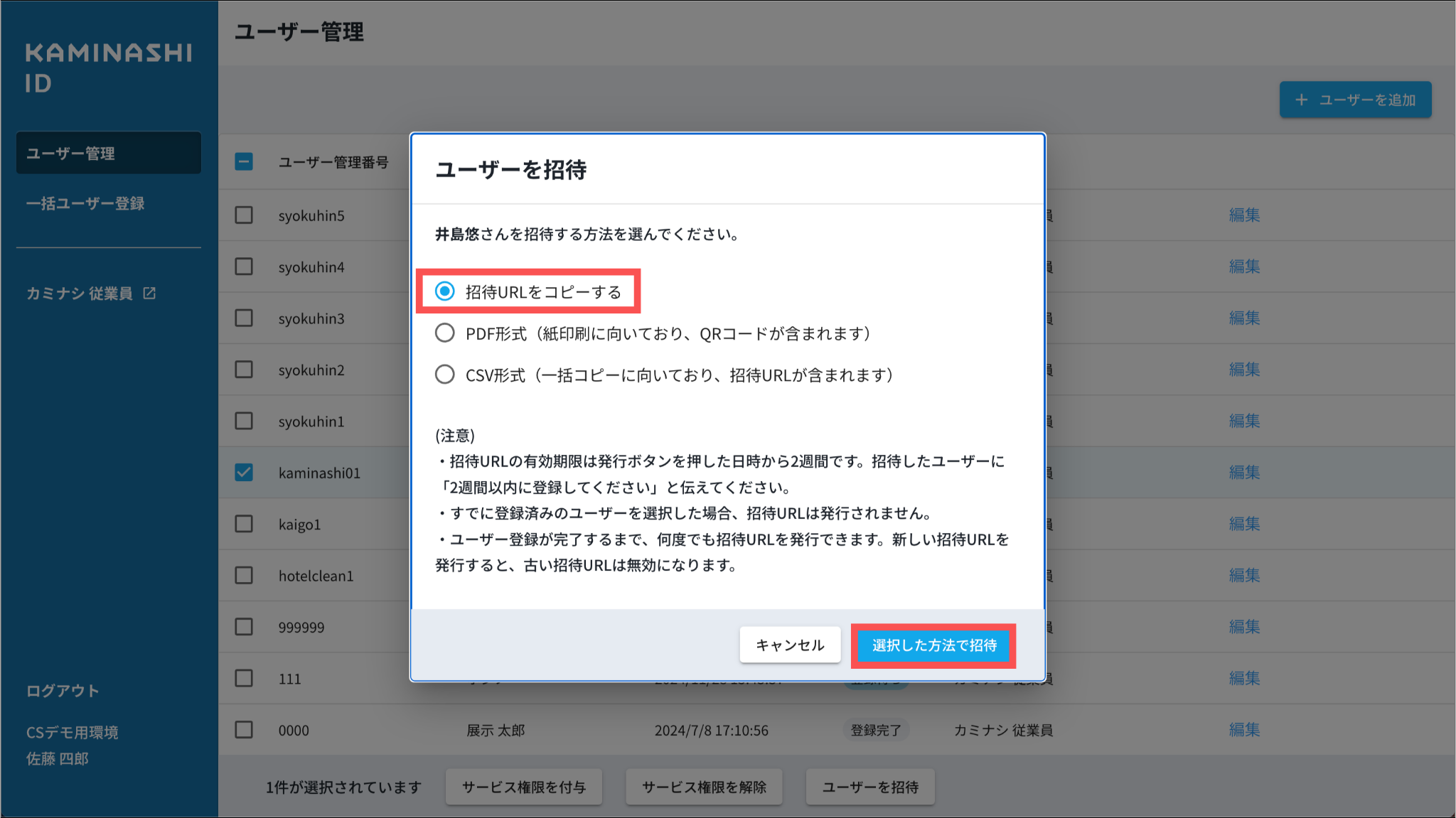Click the サービス権限を付与 button
The image size is (1456, 818).
pos(524,787)
